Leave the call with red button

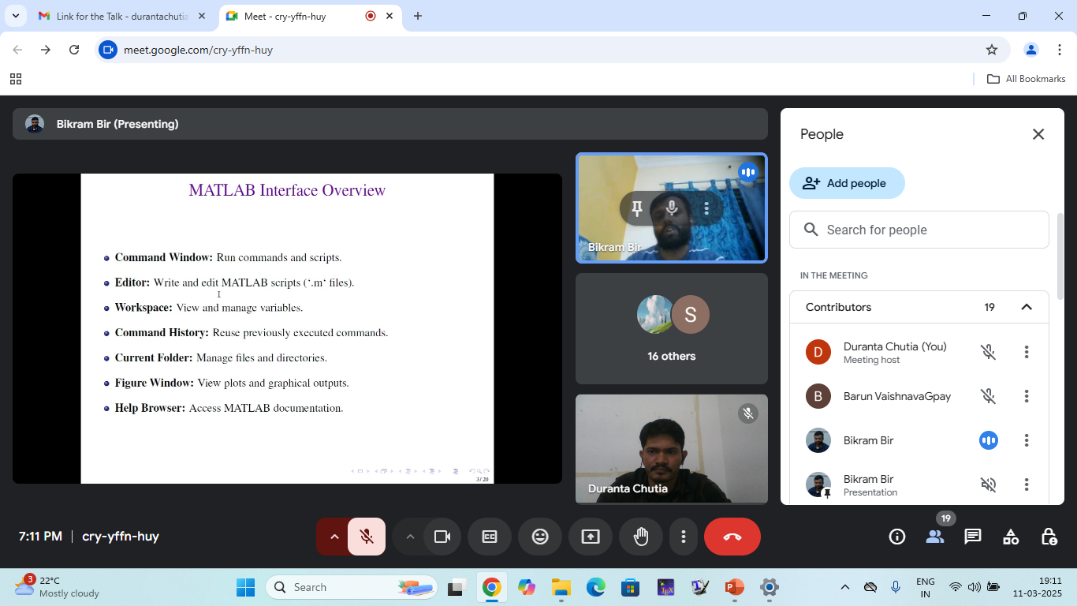[732, 537]
